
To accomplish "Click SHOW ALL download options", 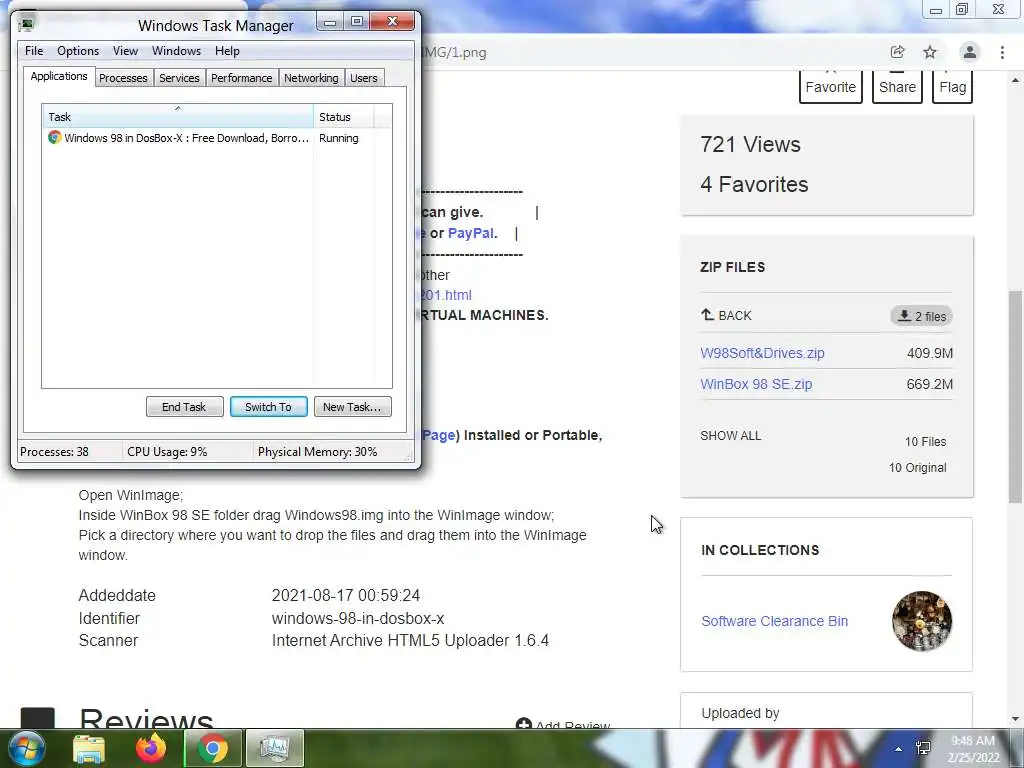I will tap(731, 436).
